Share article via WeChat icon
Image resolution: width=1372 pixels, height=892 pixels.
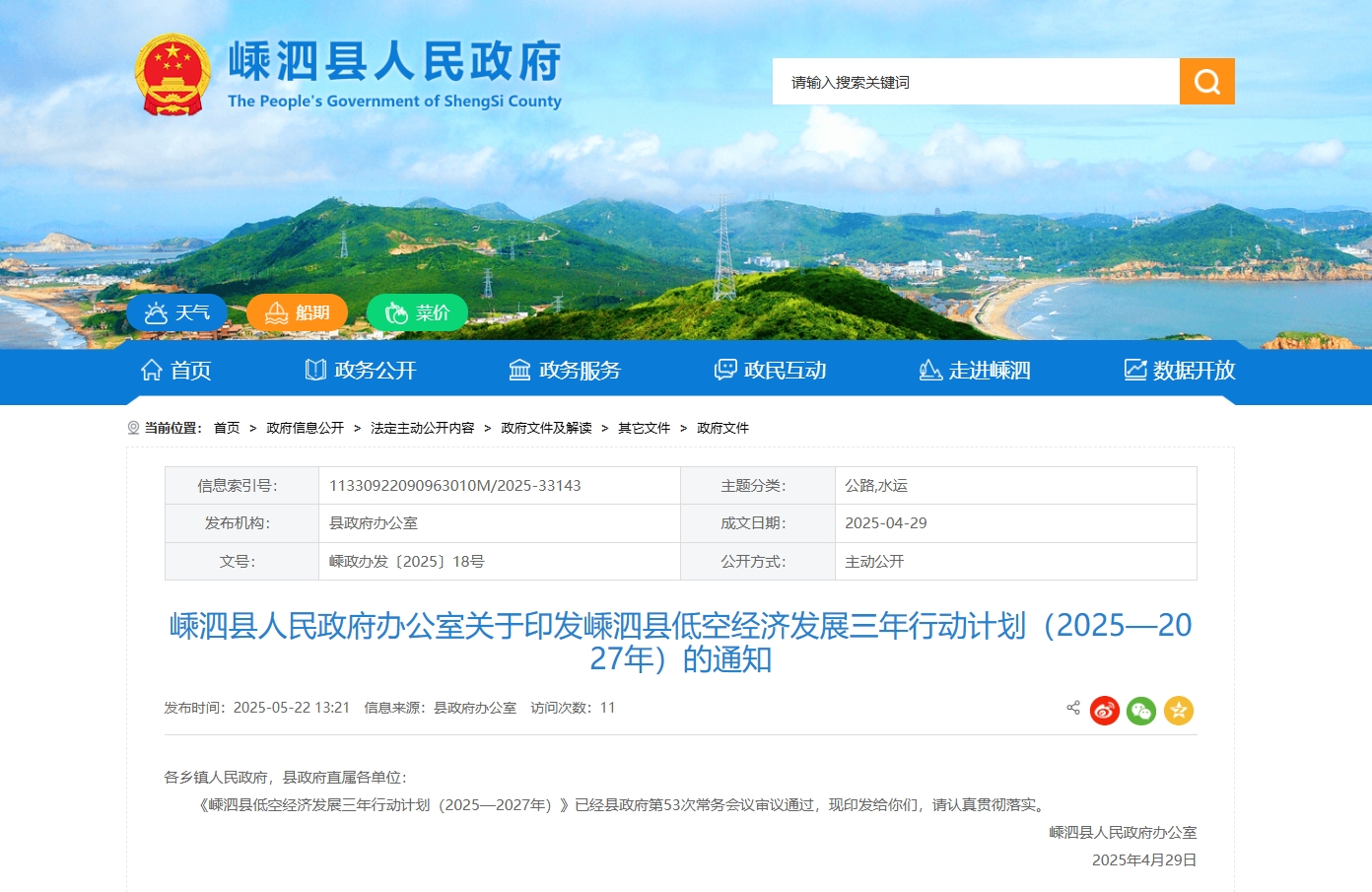pyautogui.click(x=1140, y=711)
